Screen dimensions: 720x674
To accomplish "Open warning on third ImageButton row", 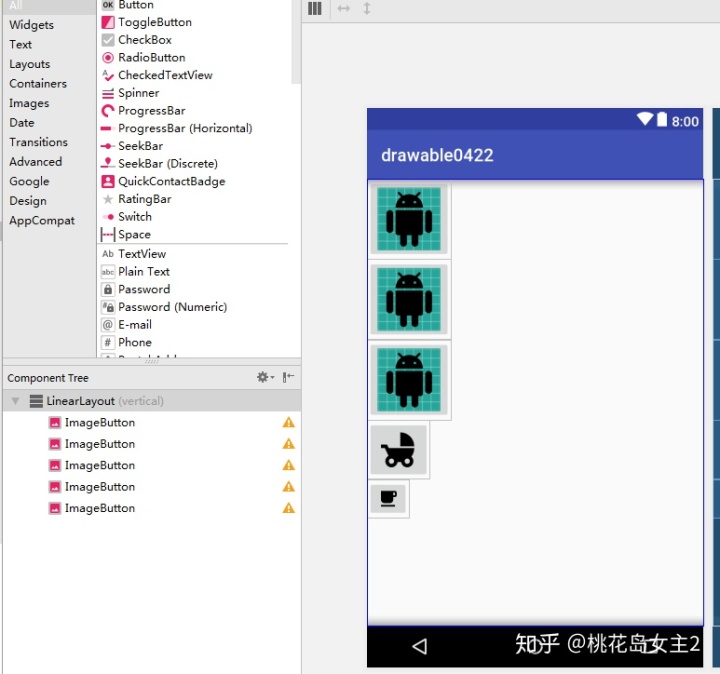I will pos(288,465).
